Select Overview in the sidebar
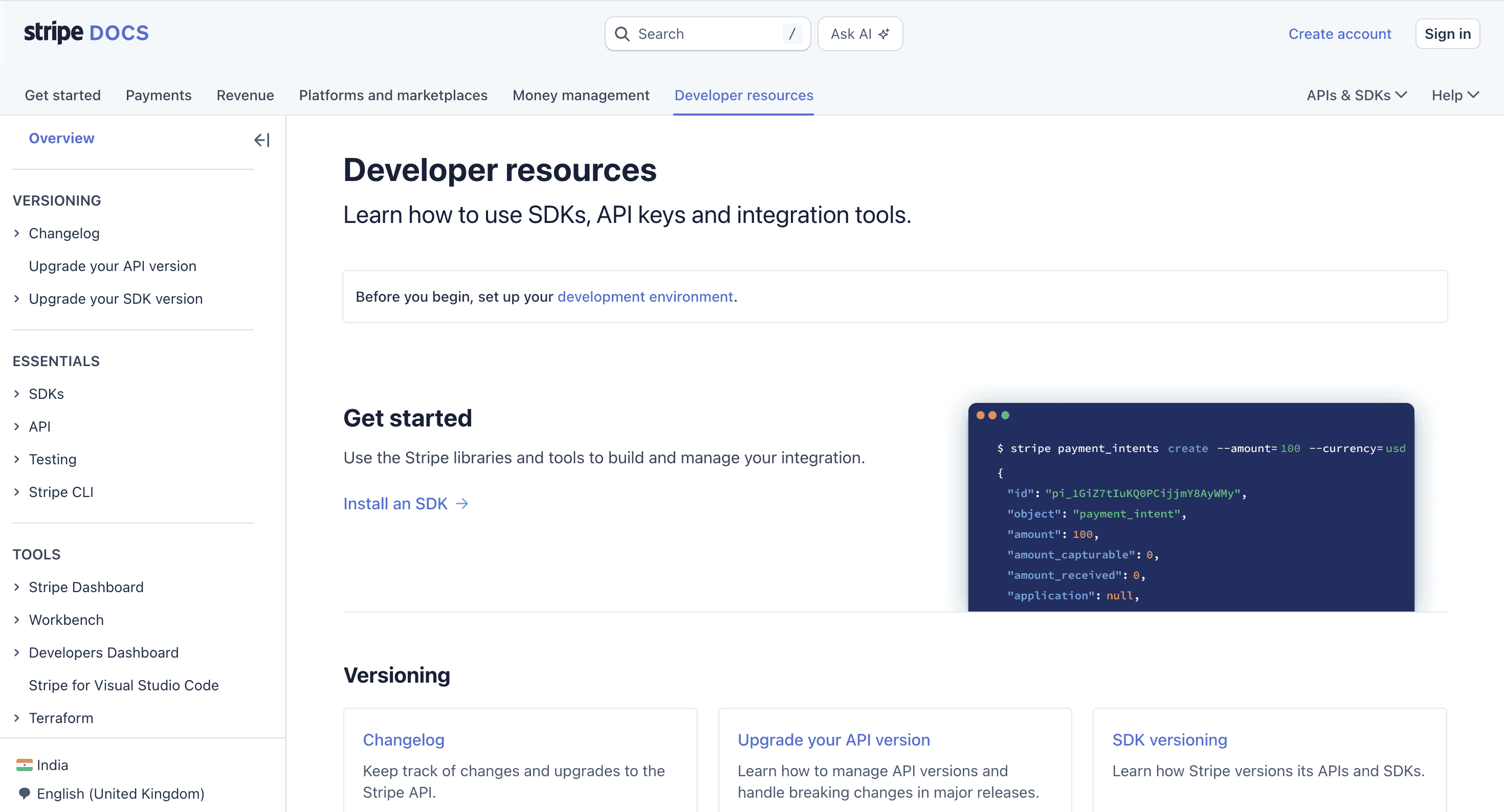1504x812 pixels. click(x=61, y=138)
